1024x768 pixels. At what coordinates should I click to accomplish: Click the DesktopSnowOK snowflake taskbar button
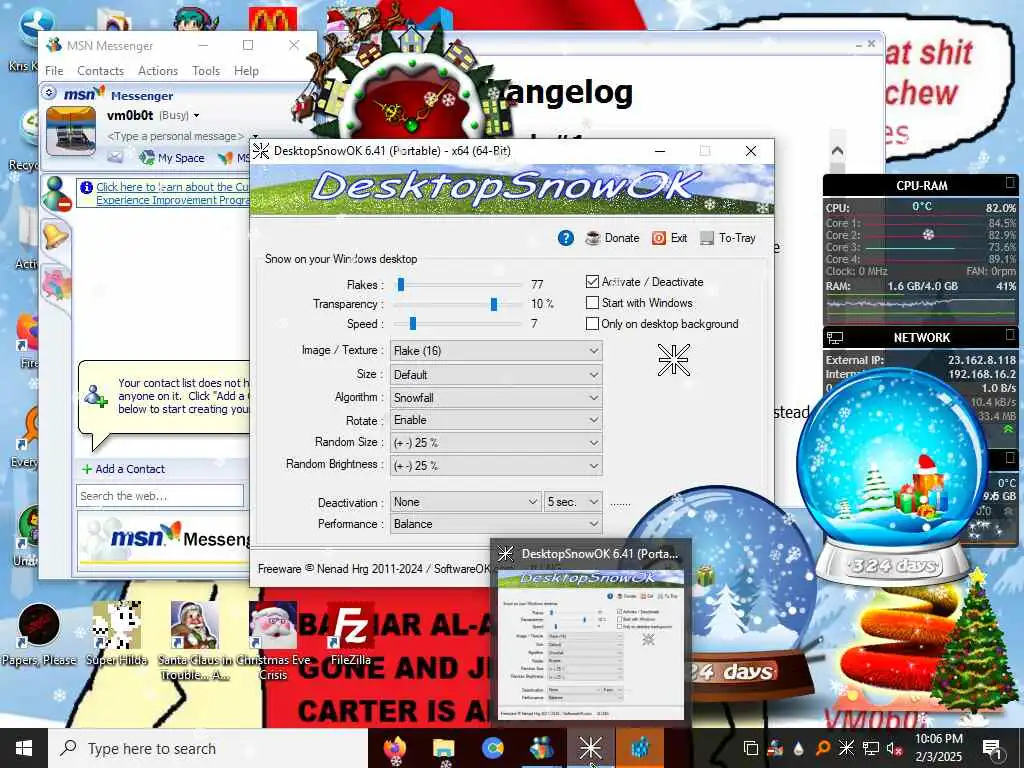590,748
